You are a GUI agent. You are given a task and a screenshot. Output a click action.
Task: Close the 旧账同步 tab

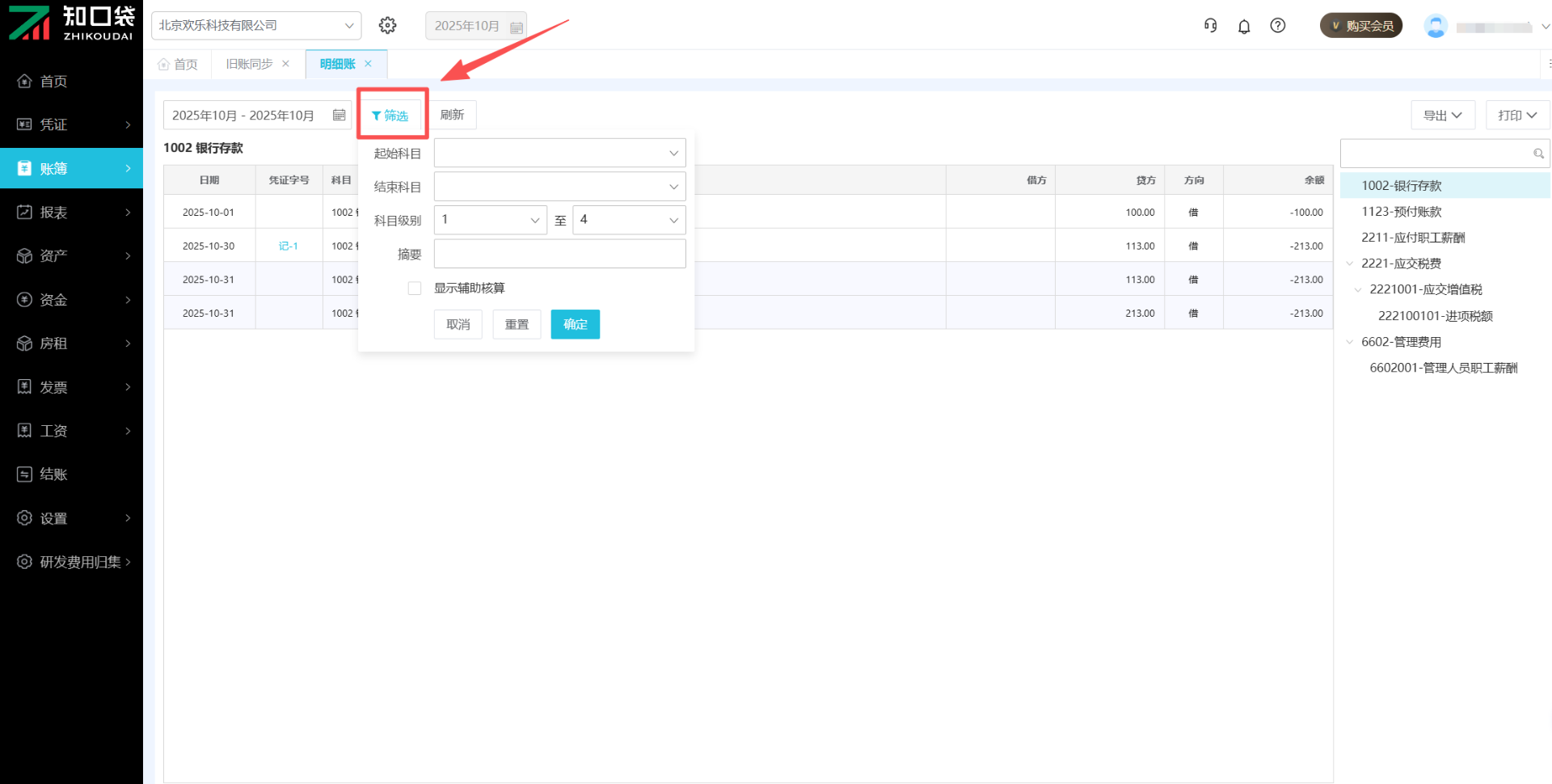point(286,64)
